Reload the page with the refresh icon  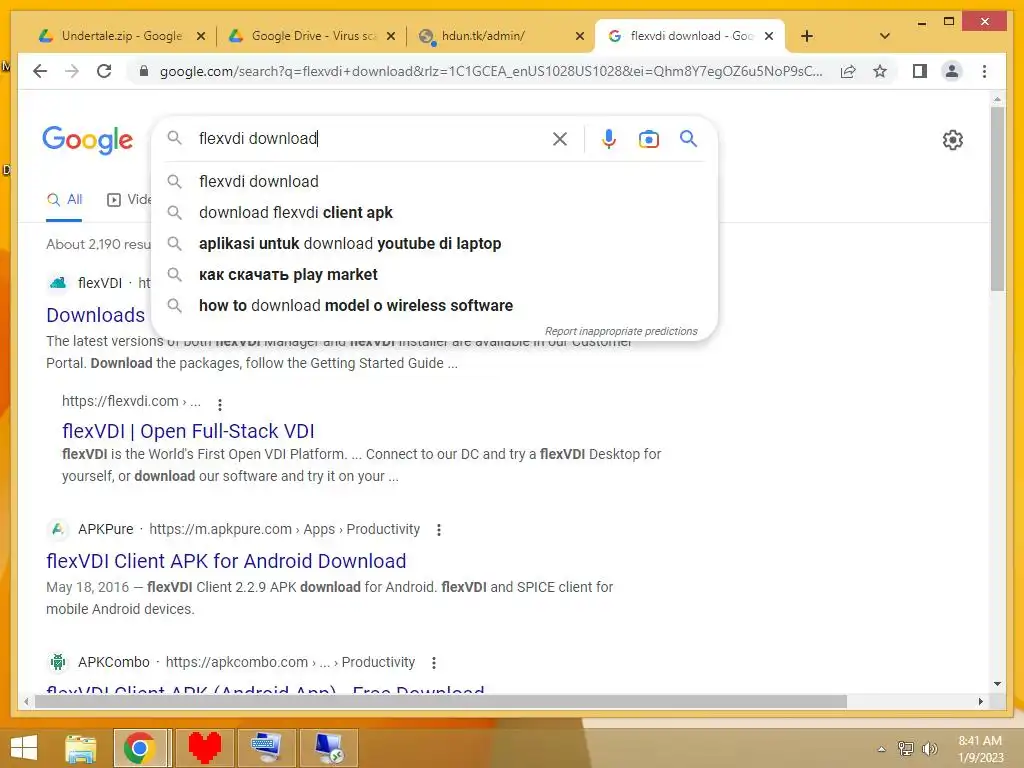(104, 71)
